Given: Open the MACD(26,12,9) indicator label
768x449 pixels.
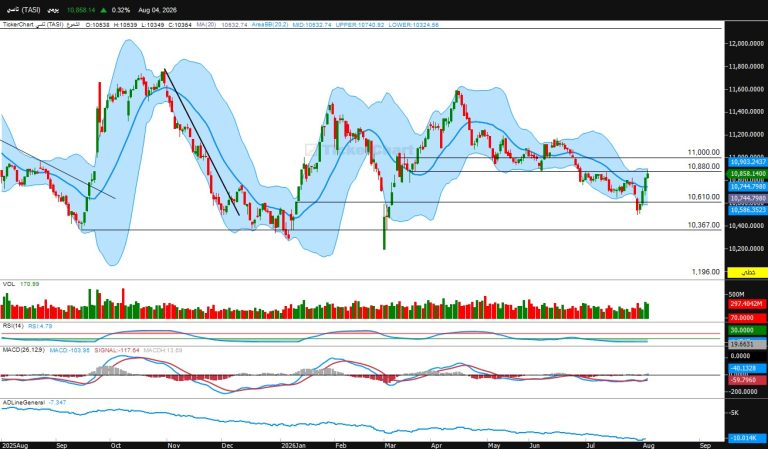Looking at the screenshot, I should [x=24, y=350].
